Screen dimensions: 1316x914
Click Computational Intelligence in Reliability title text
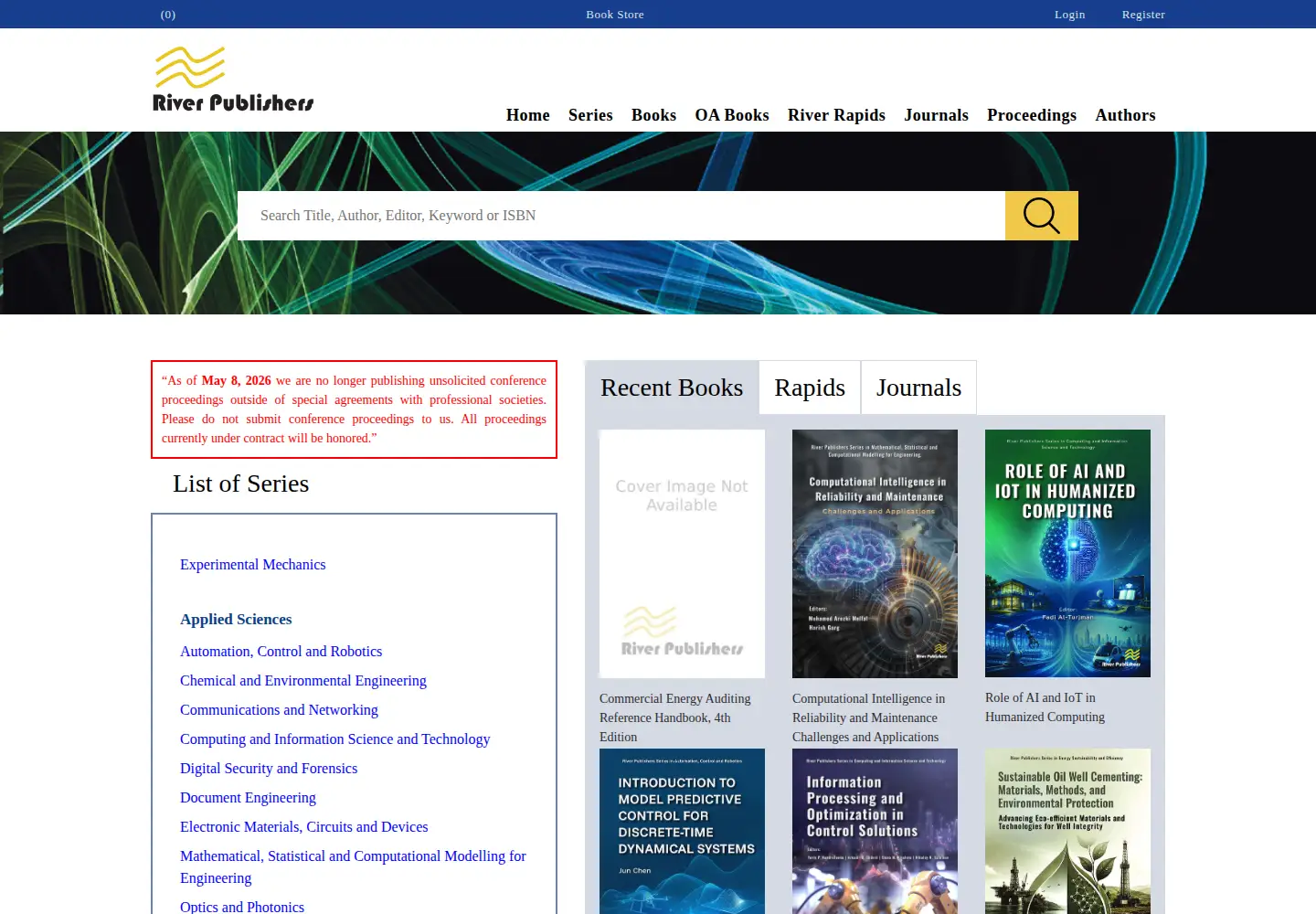pyautogui.click(x=869, y=717)
